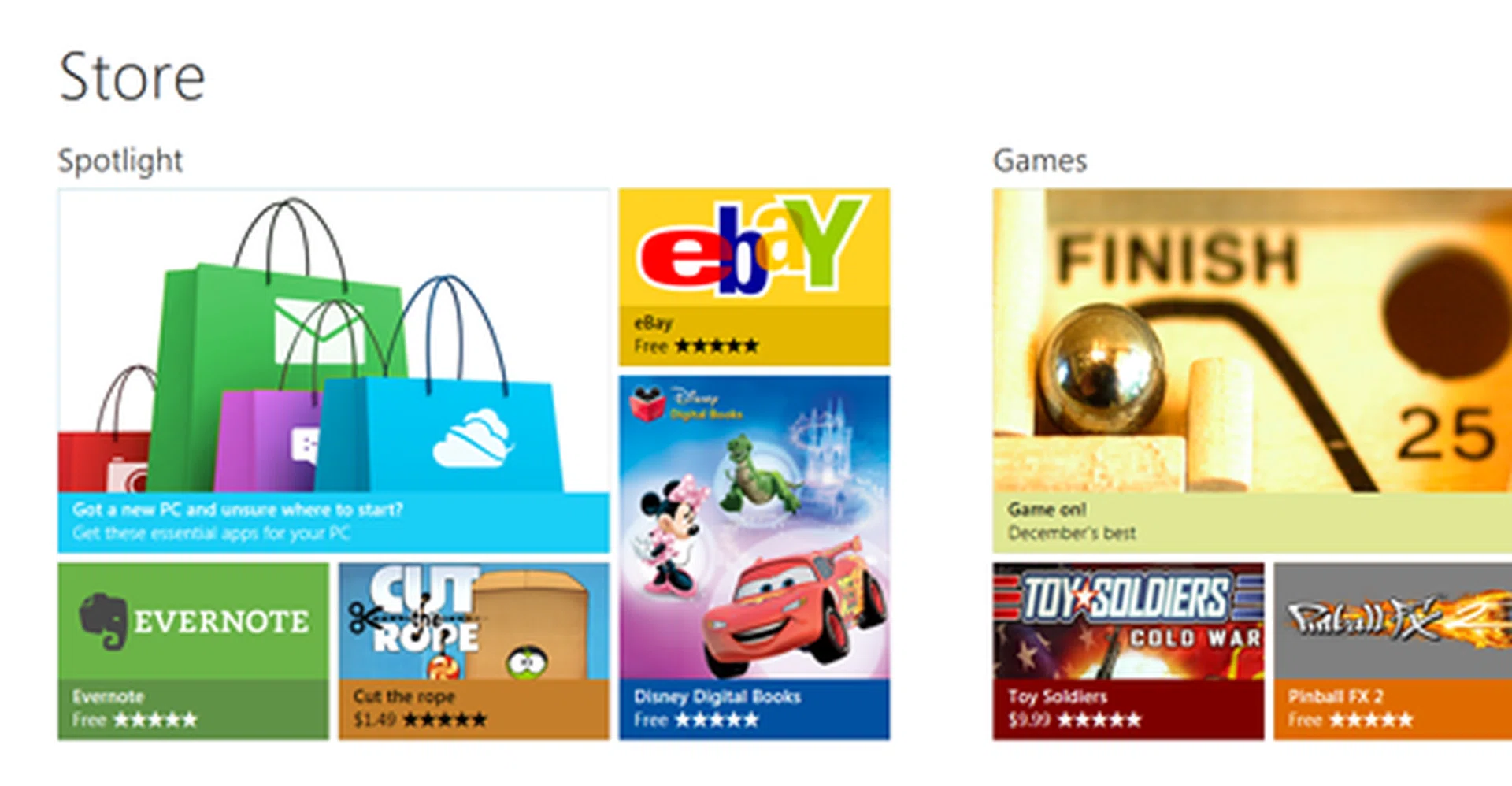Open the Cut the Rope tile
Screen dimensions: 1512x786
[474, 651]
